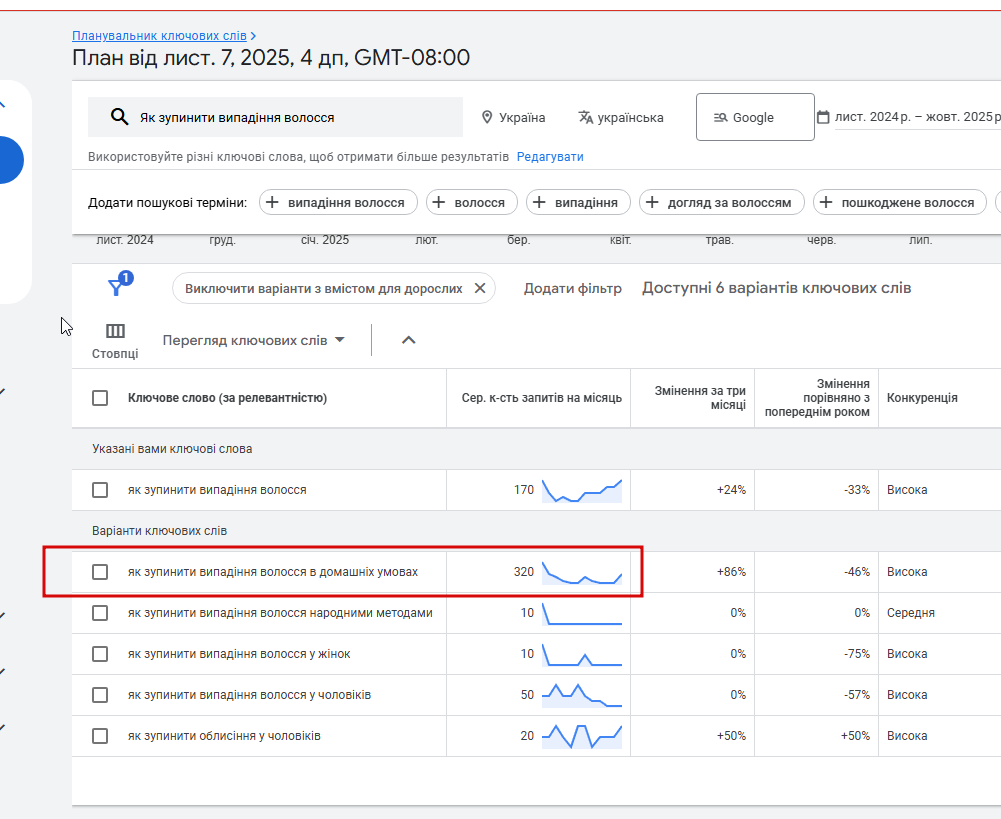This screenshot has height=819, width=1001.
Task: Click trend sparkline for the 170 searches row
Action: pos(582,490)
